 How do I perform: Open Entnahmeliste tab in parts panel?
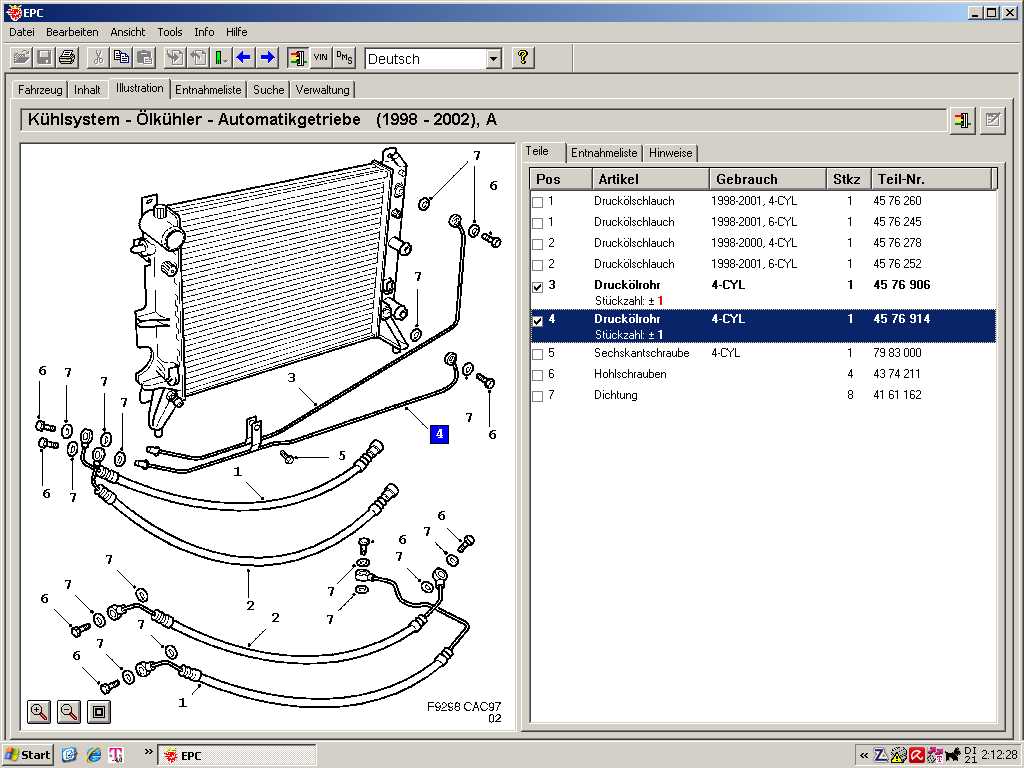pyautogui.click(x=603, y=153)
